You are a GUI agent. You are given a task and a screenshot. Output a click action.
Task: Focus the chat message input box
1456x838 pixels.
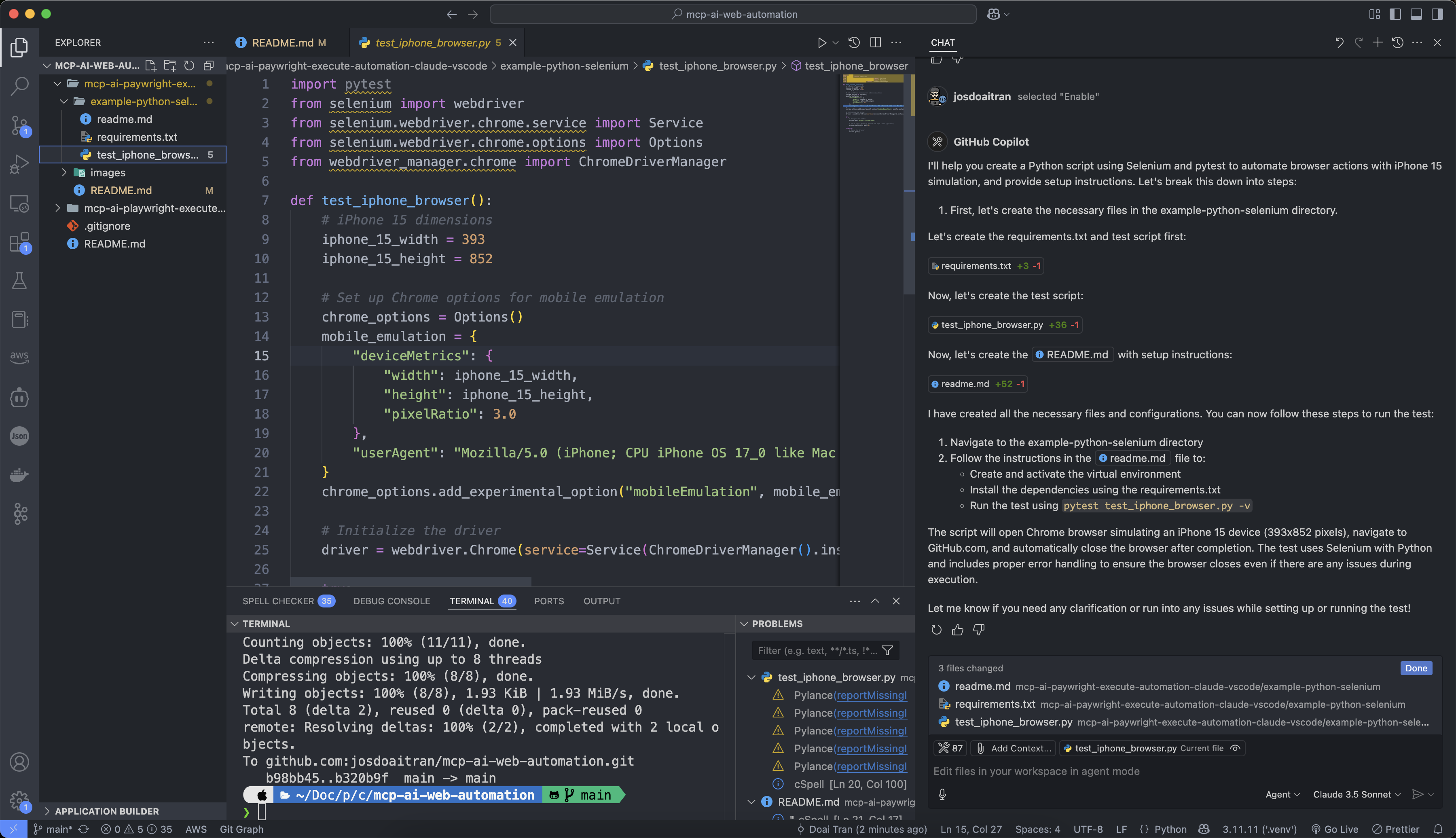coord(1184,771)
